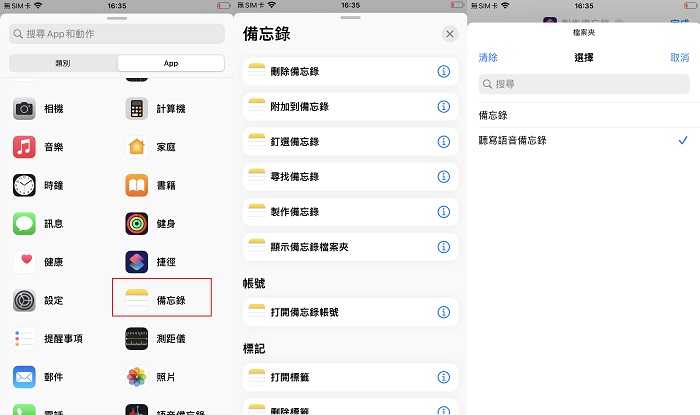Open the 設定 (Settings) app actions

coord(39,300)
